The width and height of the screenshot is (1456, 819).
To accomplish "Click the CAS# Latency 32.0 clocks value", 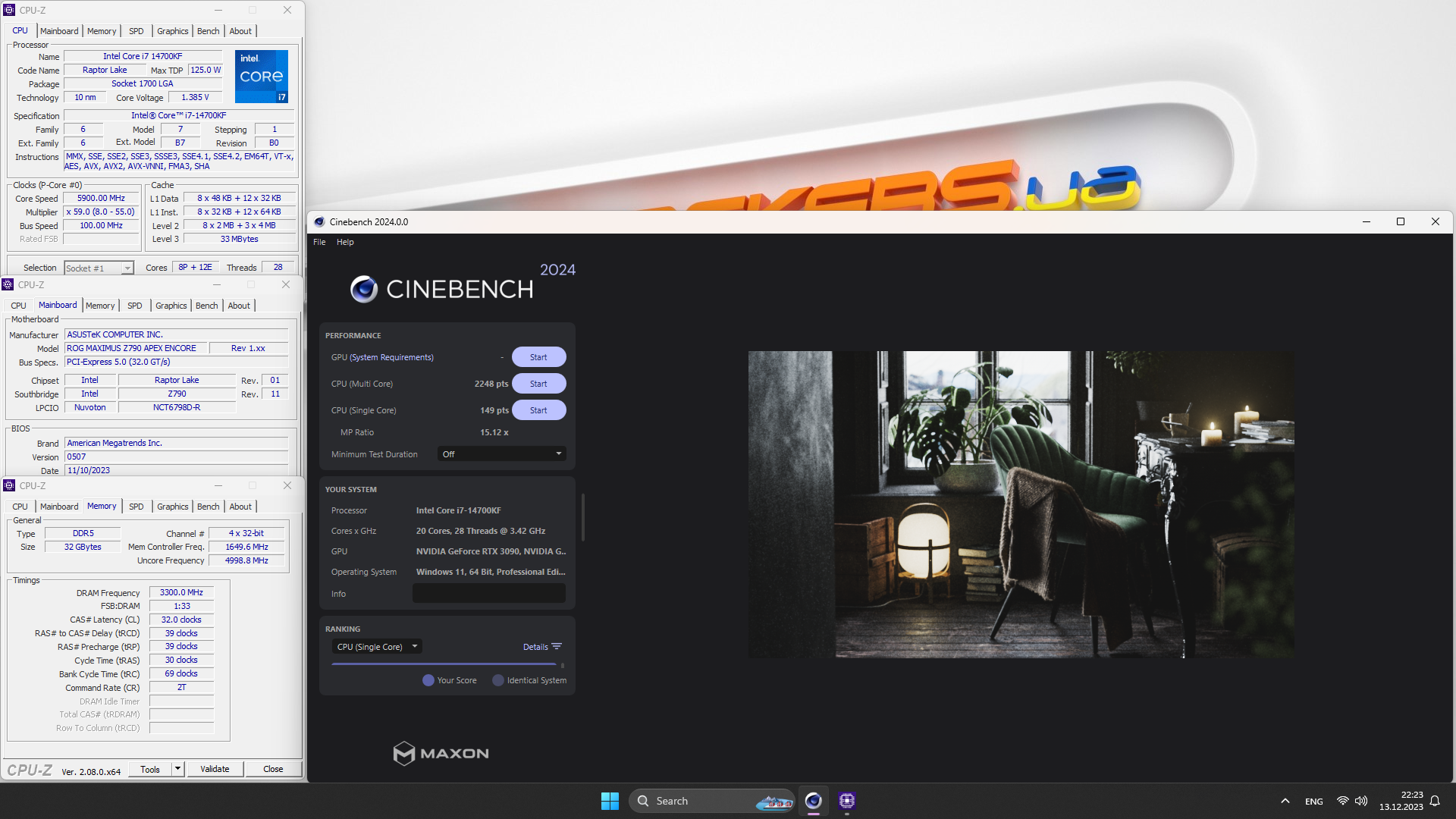I will pyautogui.click(x=181, y=620).
